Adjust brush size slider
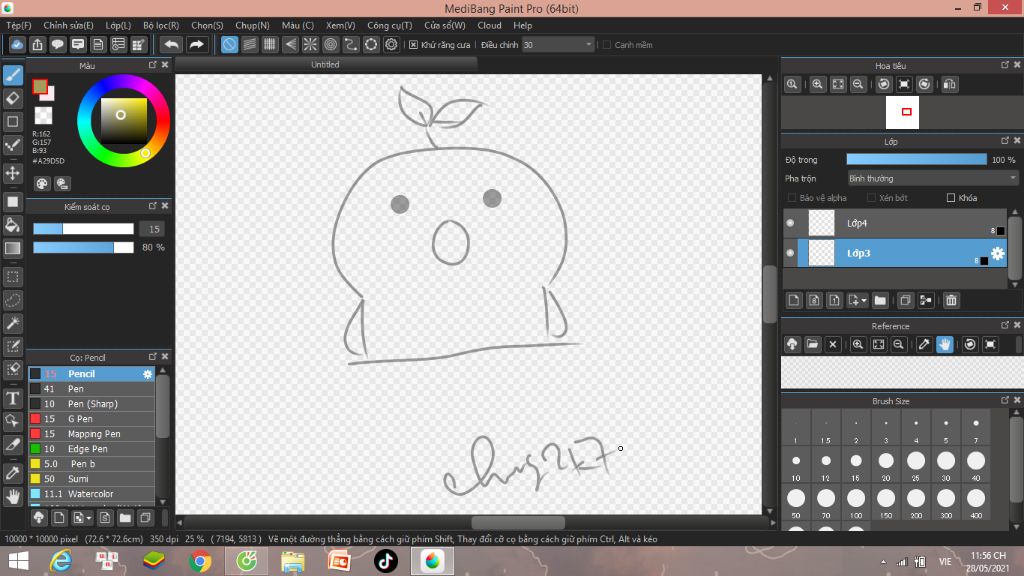Viewport: 1024px width, 576px height. 84,229
